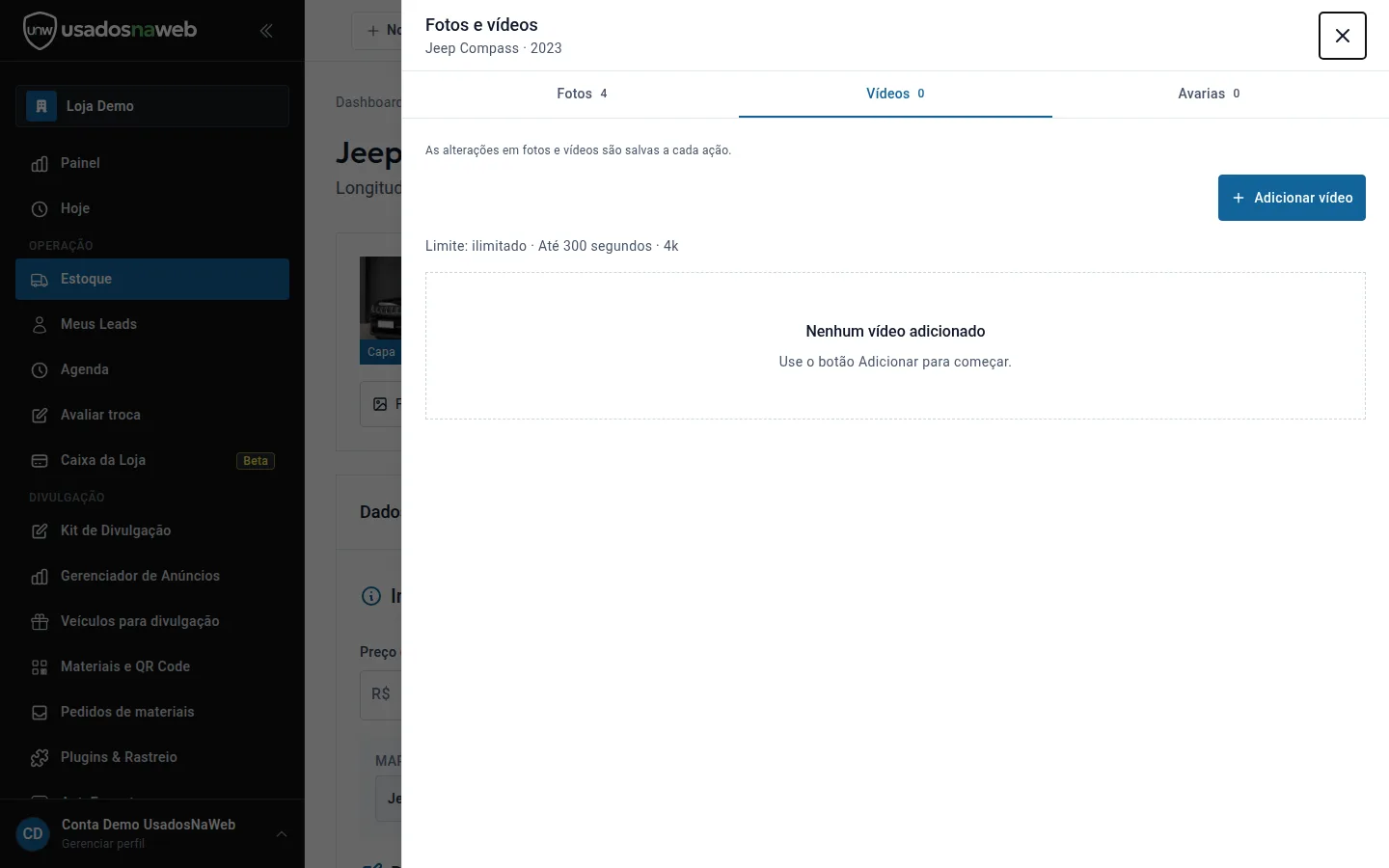
Task: Click the Painel chart icon
Action: click(x=40, y=164)
